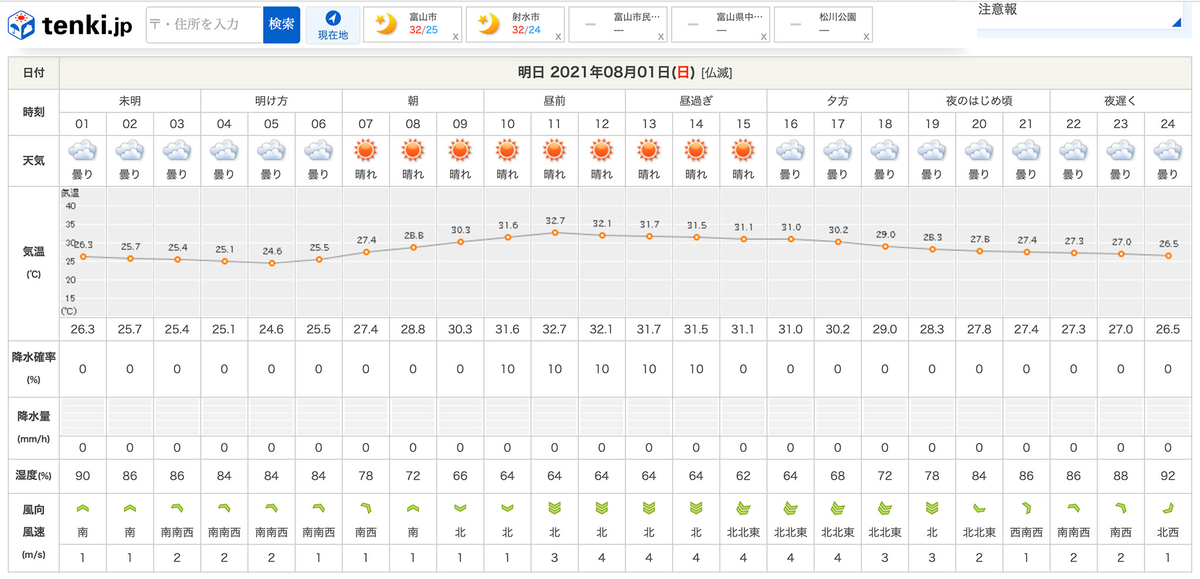The image size is (1200, 579).
Task: Click the 夜のはじめ頃 time period header
Action: coord(979,101)
